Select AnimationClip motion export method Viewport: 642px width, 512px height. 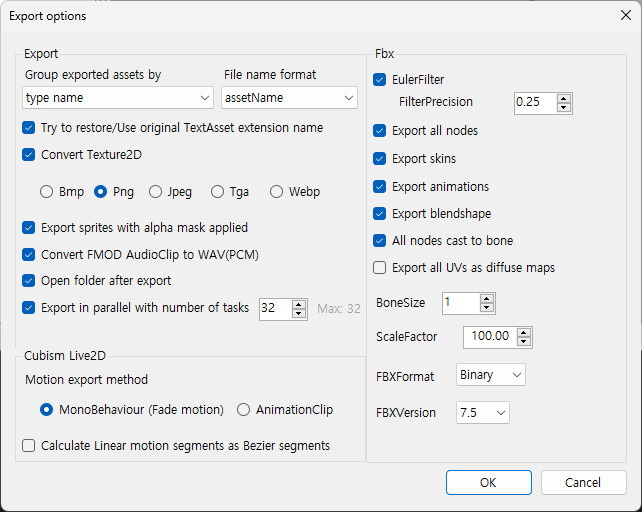244,410
